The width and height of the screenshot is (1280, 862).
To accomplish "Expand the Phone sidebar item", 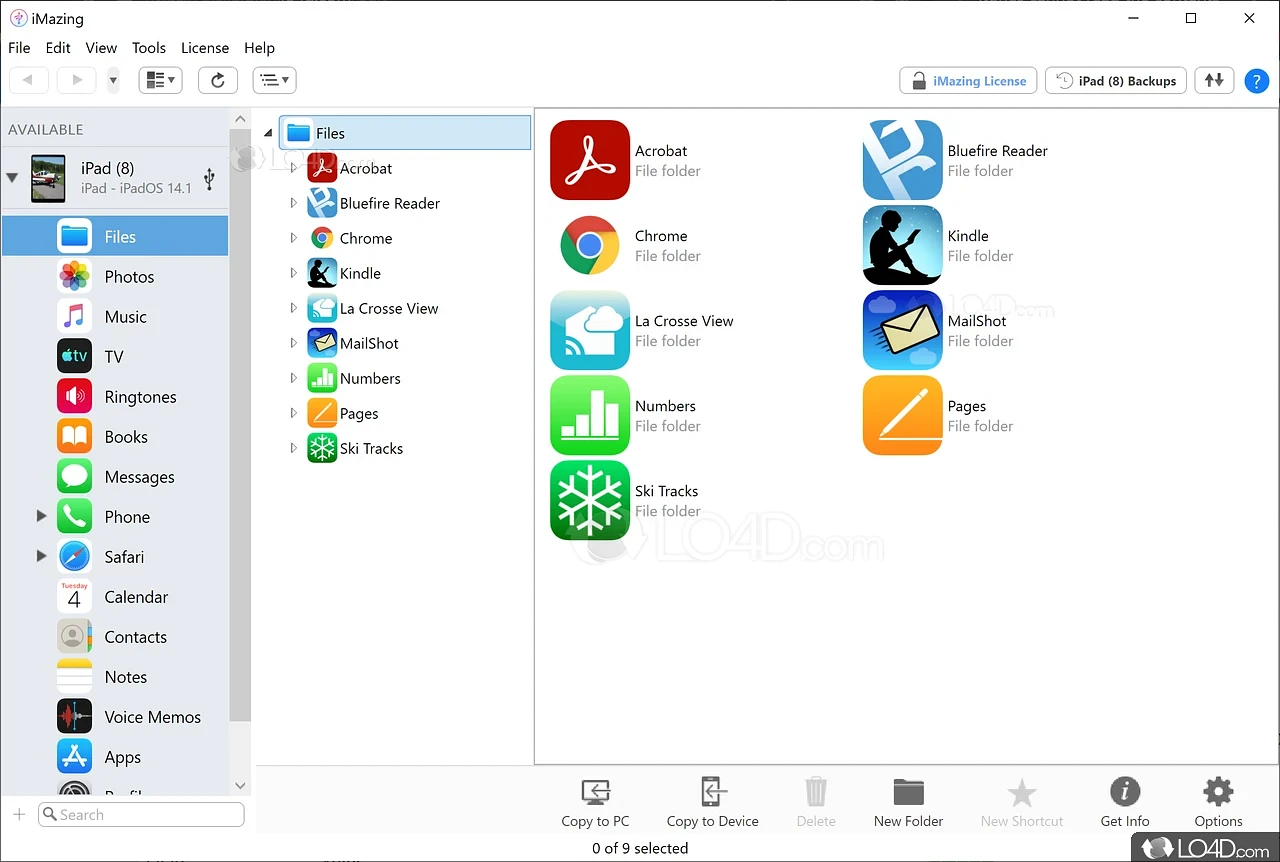I will click(x=41, y=517).
